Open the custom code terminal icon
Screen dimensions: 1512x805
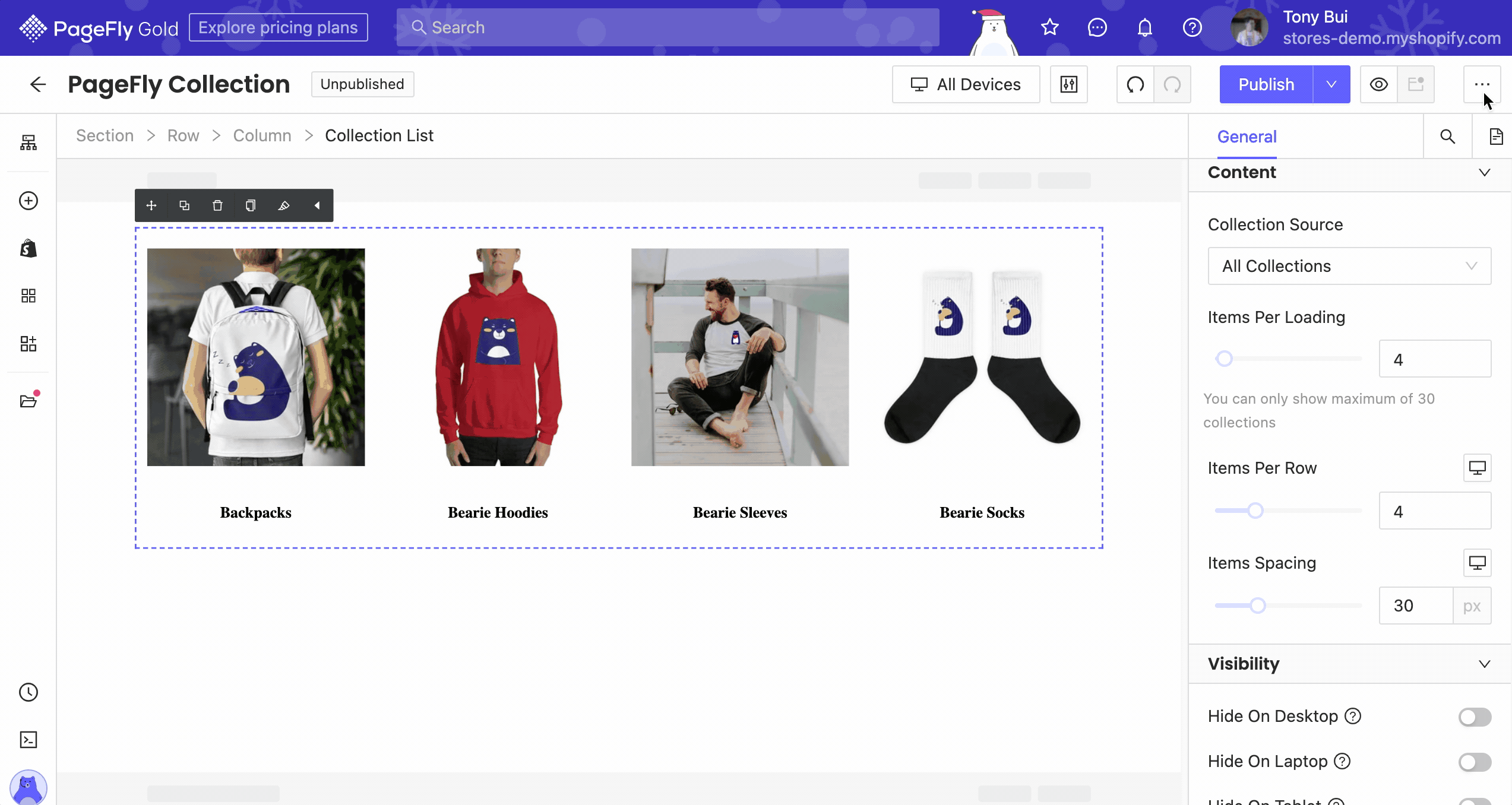coord(29,740)
